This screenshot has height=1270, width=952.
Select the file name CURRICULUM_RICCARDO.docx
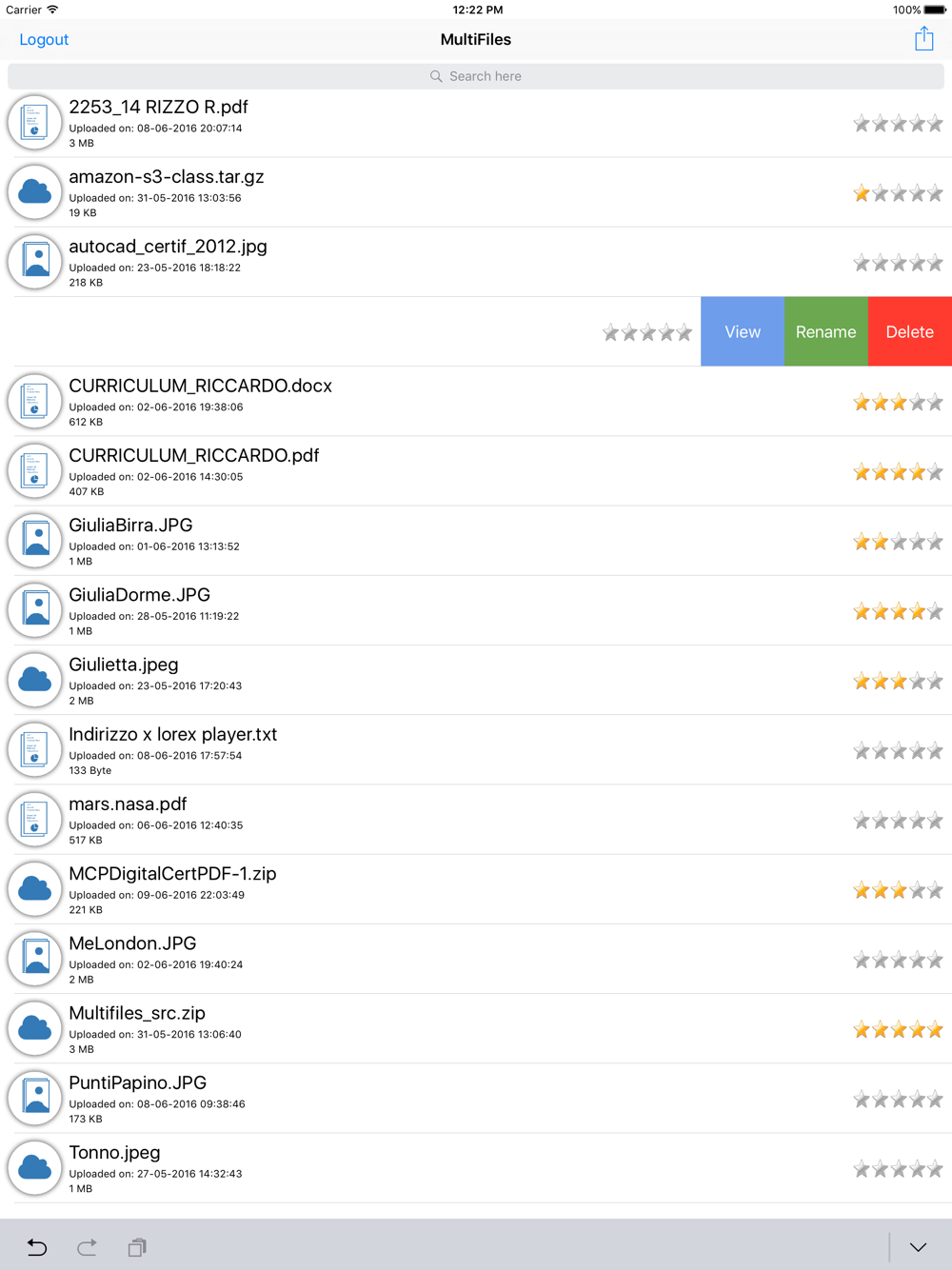[x=200, y=386]
